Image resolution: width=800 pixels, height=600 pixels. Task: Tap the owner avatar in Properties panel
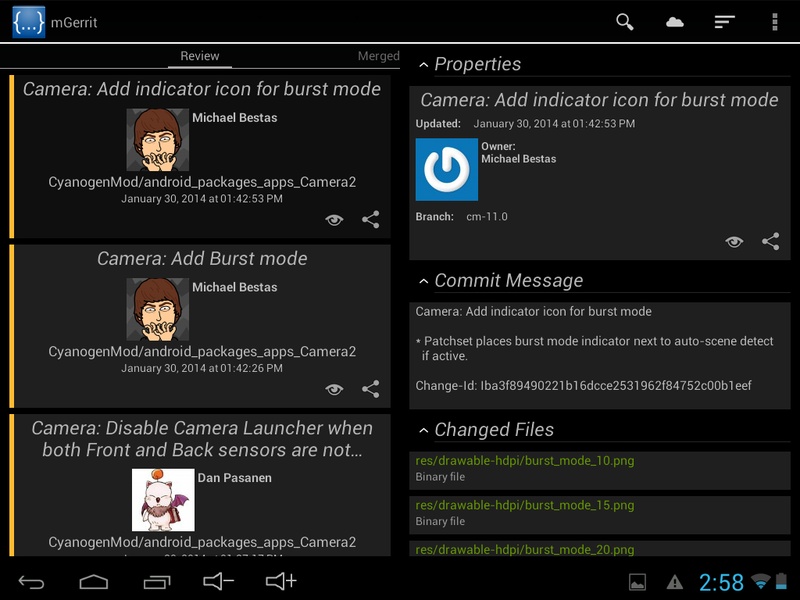click(447, 169)
